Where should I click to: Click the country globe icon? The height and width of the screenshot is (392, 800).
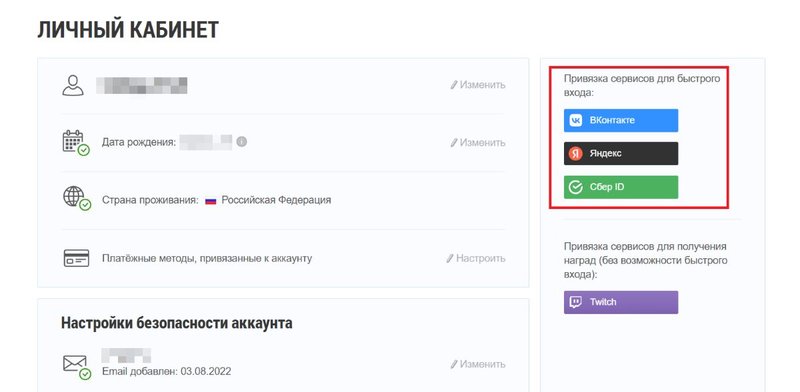coord(76,199)
